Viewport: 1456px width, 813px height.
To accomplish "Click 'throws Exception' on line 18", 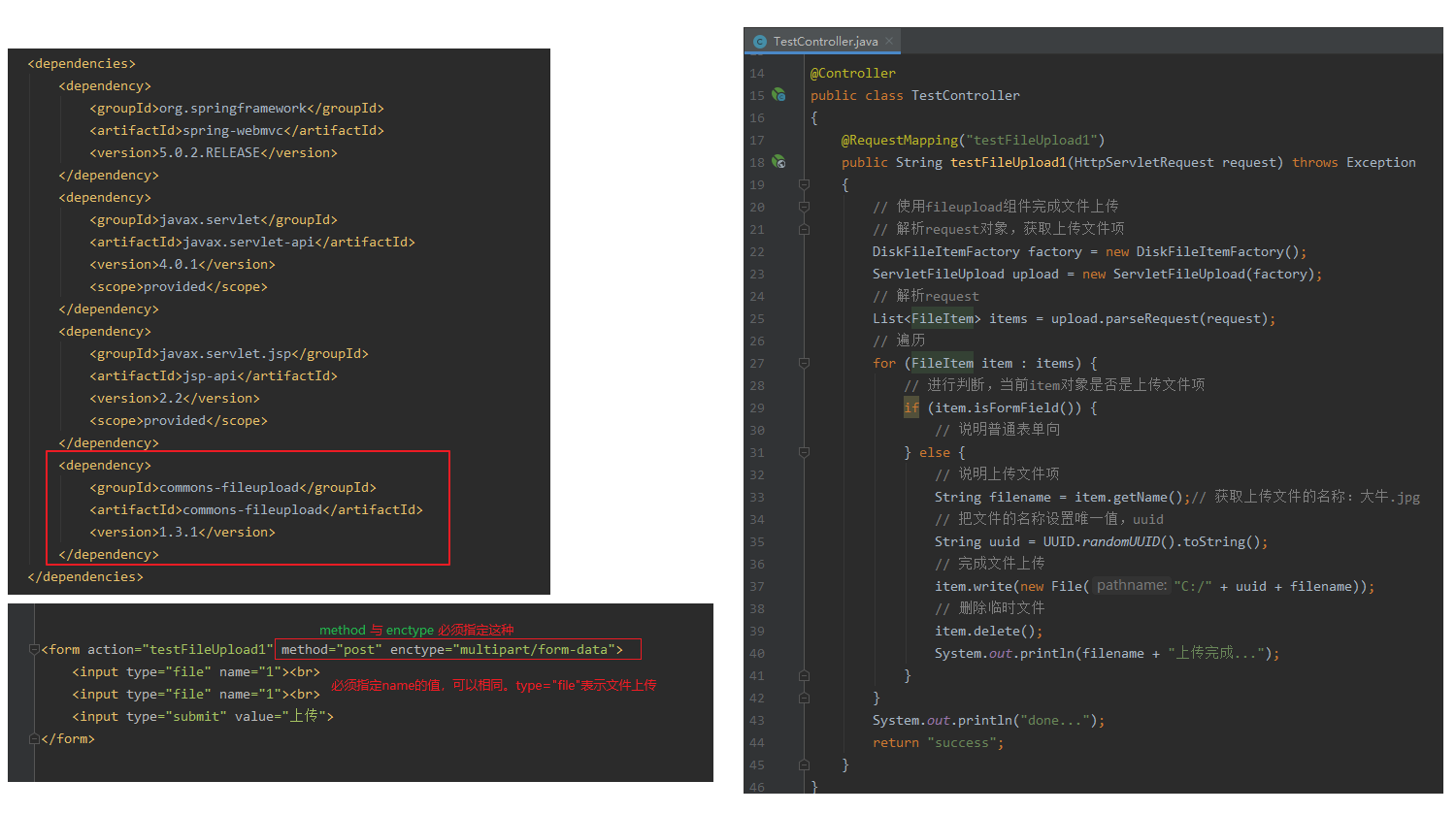I will click(x=1354, y=162).
